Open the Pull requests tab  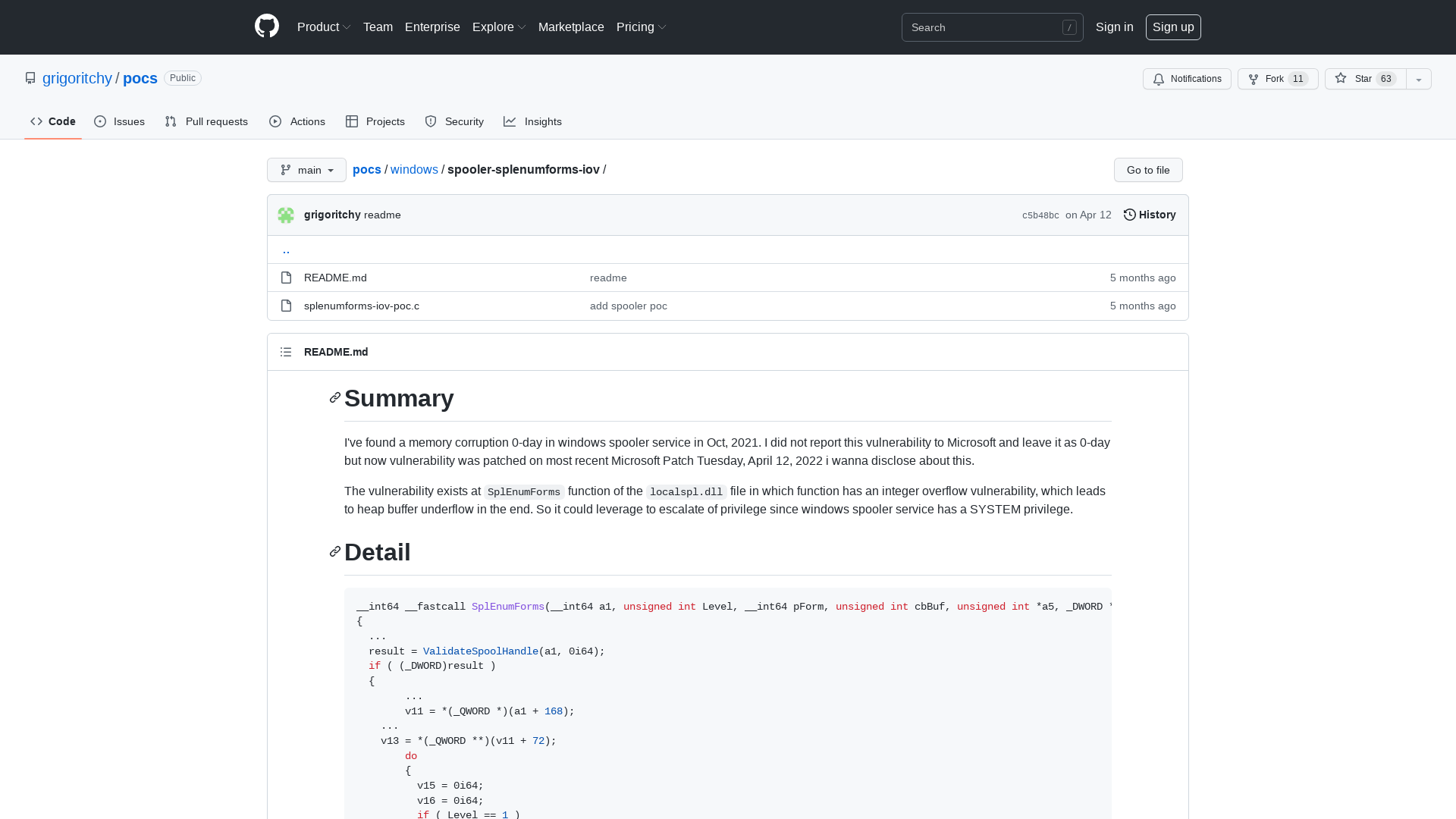[x=206, y=121]
